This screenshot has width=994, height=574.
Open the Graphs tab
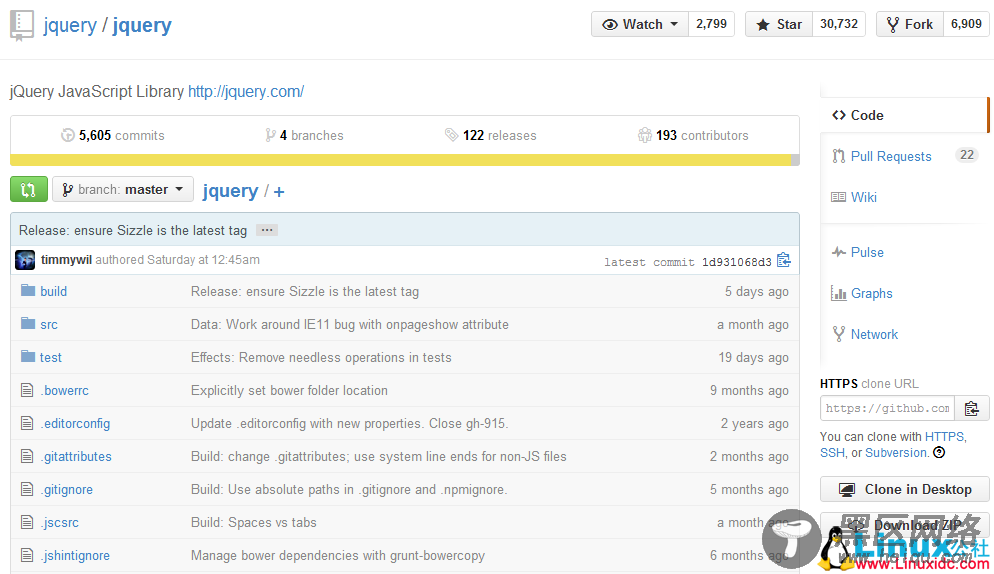871,293
